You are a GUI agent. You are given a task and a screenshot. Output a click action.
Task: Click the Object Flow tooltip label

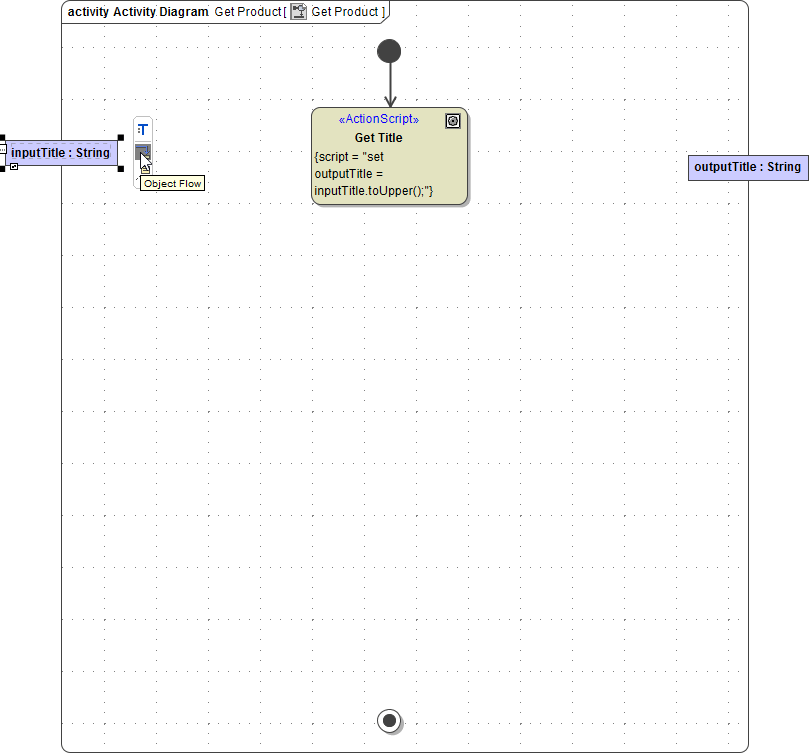coord(170,183)
